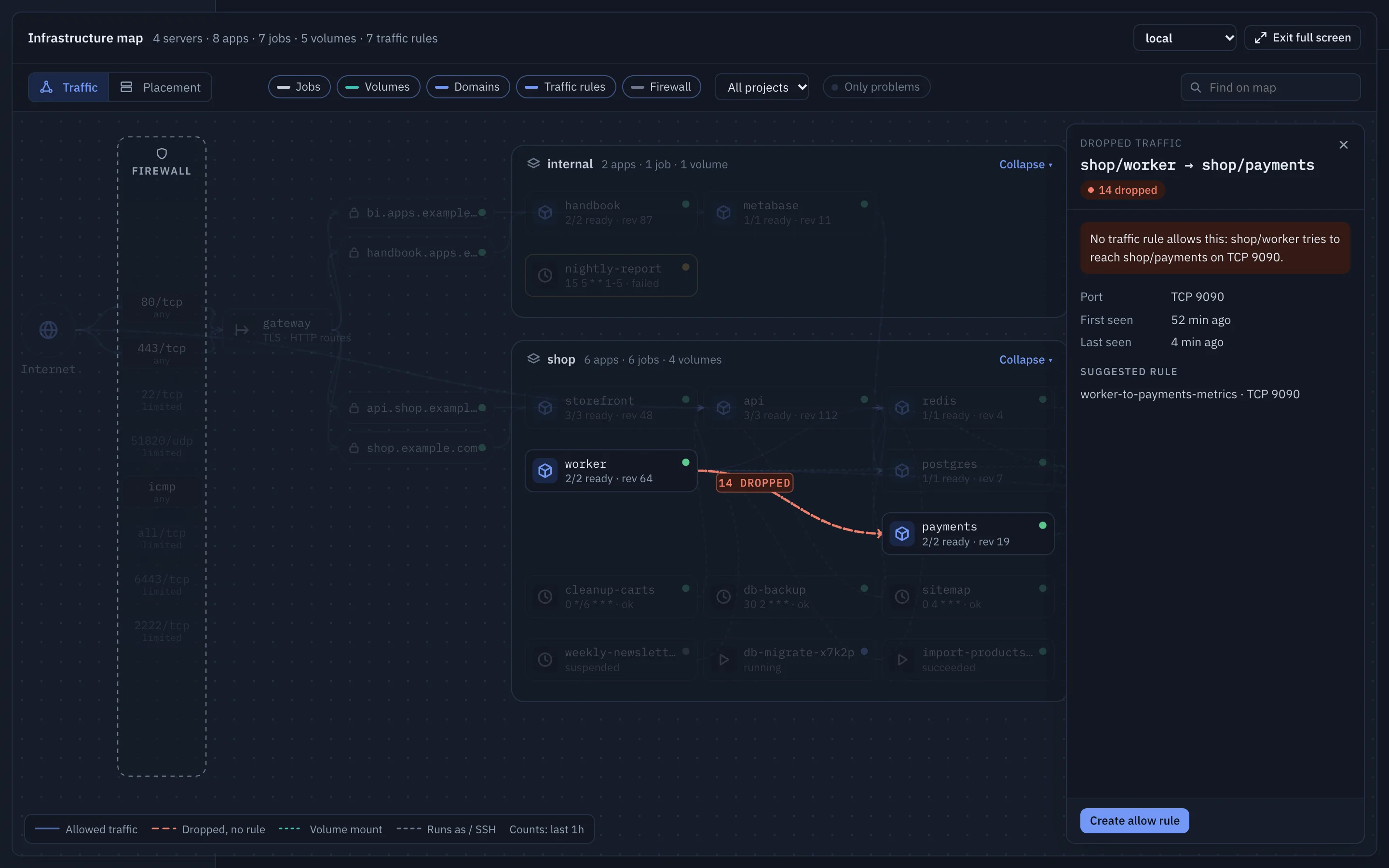Open the local environment dropdown
The width and height of the screenshot is (1389, 868).
click(x=1185, y=38)
